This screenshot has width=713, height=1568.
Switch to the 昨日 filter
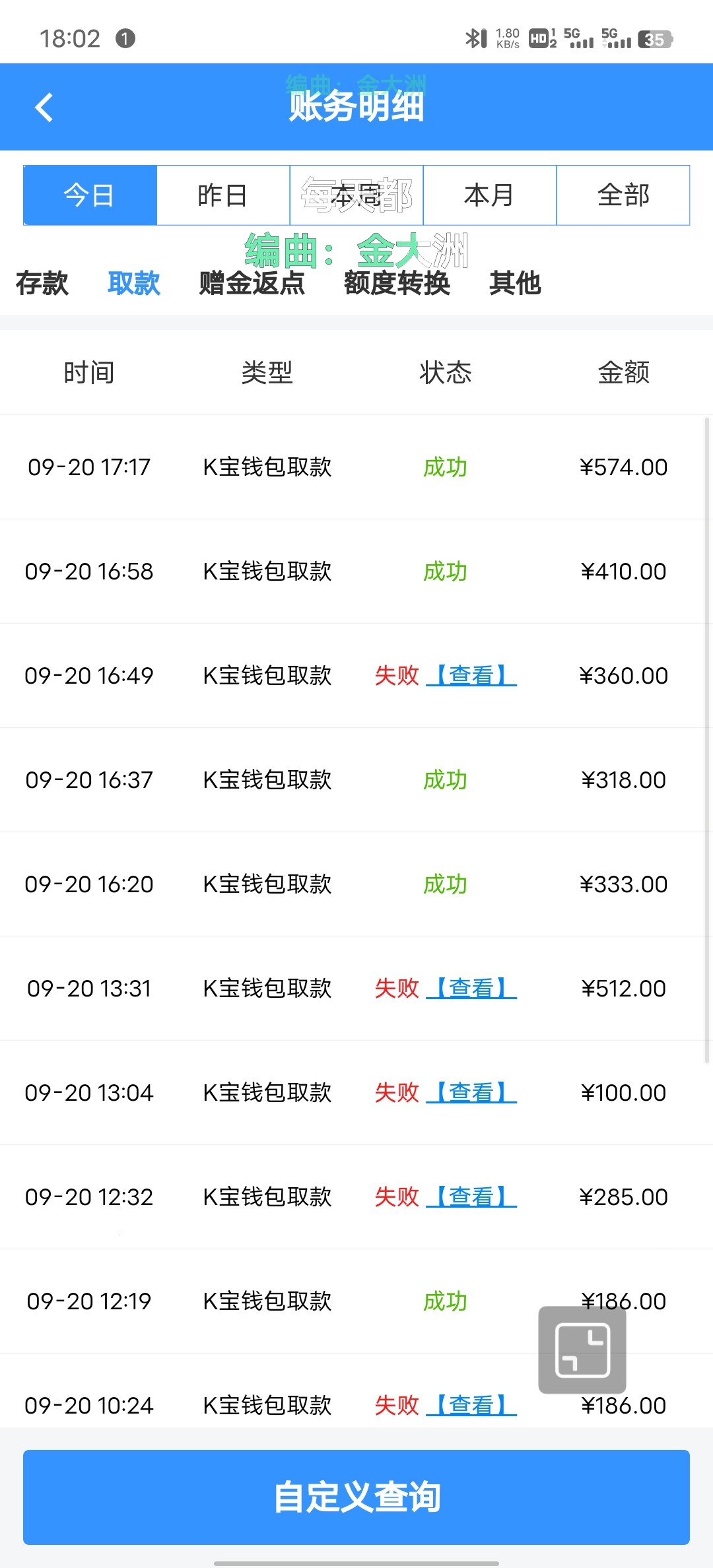[223, 195]
